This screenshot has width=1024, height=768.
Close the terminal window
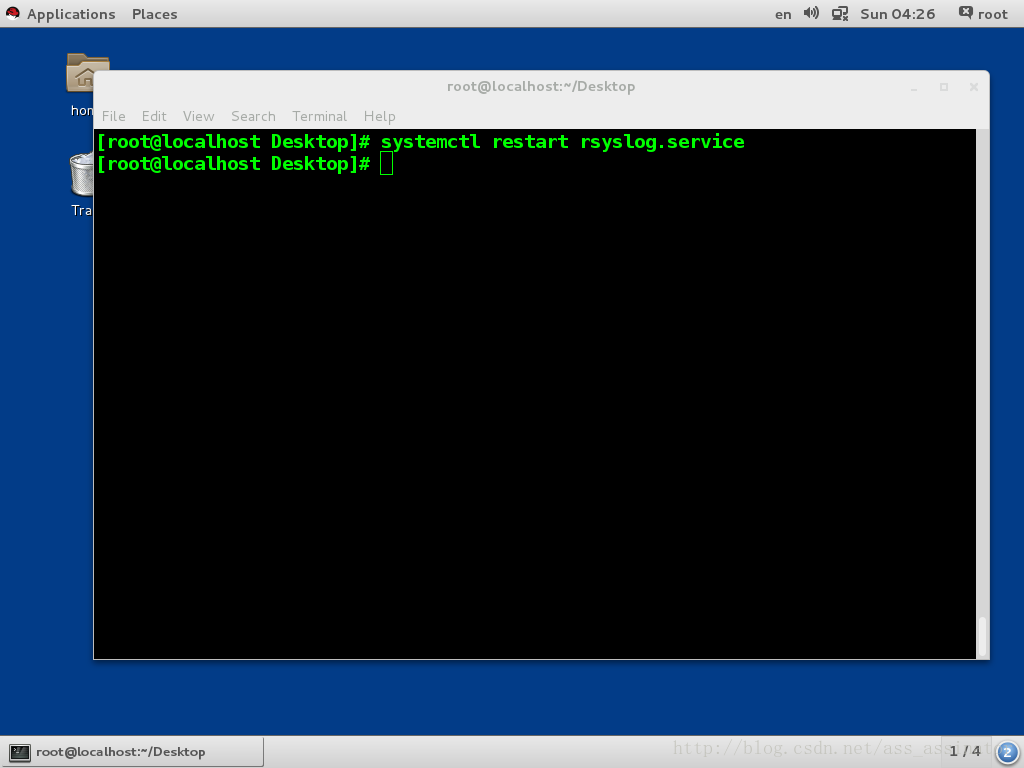(x=974, y=87)
